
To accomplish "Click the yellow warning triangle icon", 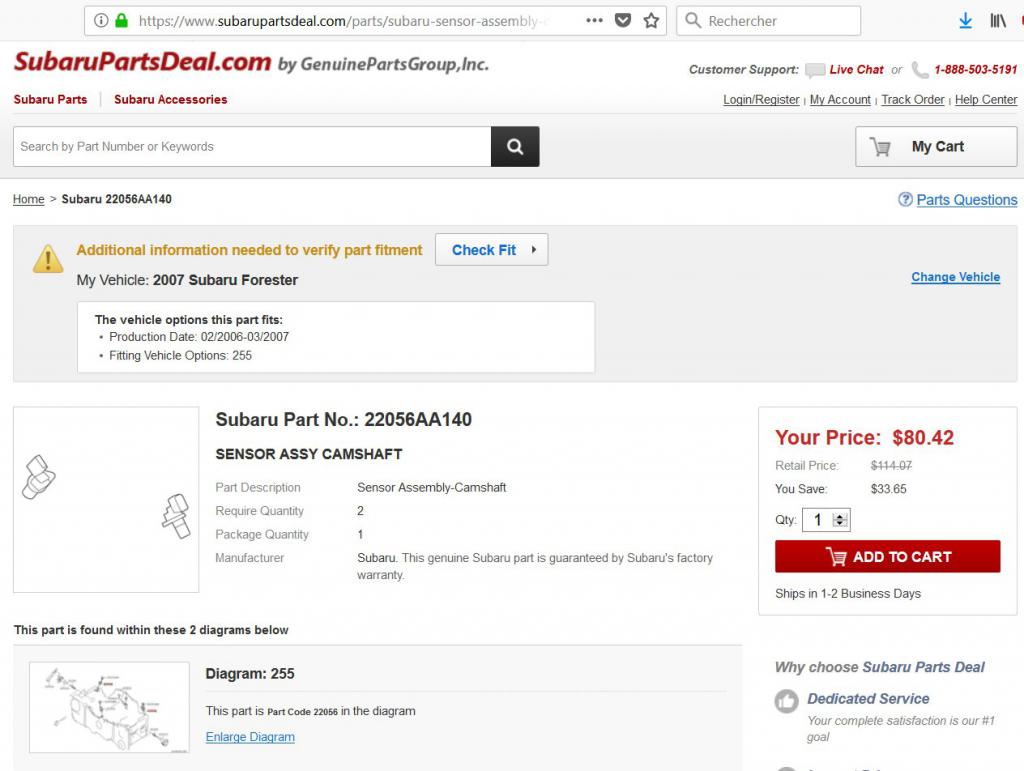I will tap(48, 259).
